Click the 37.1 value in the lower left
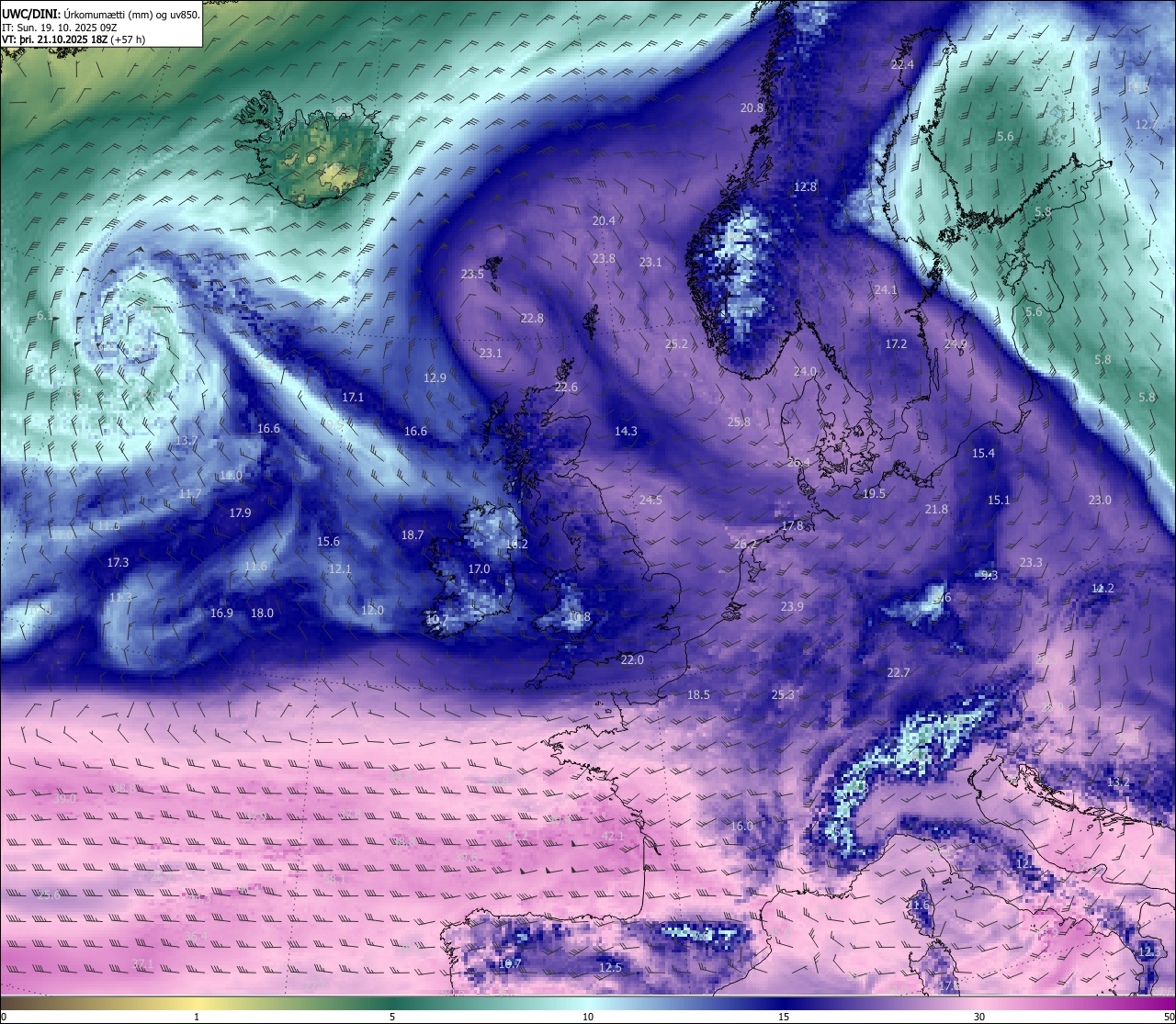 point(142,964)
